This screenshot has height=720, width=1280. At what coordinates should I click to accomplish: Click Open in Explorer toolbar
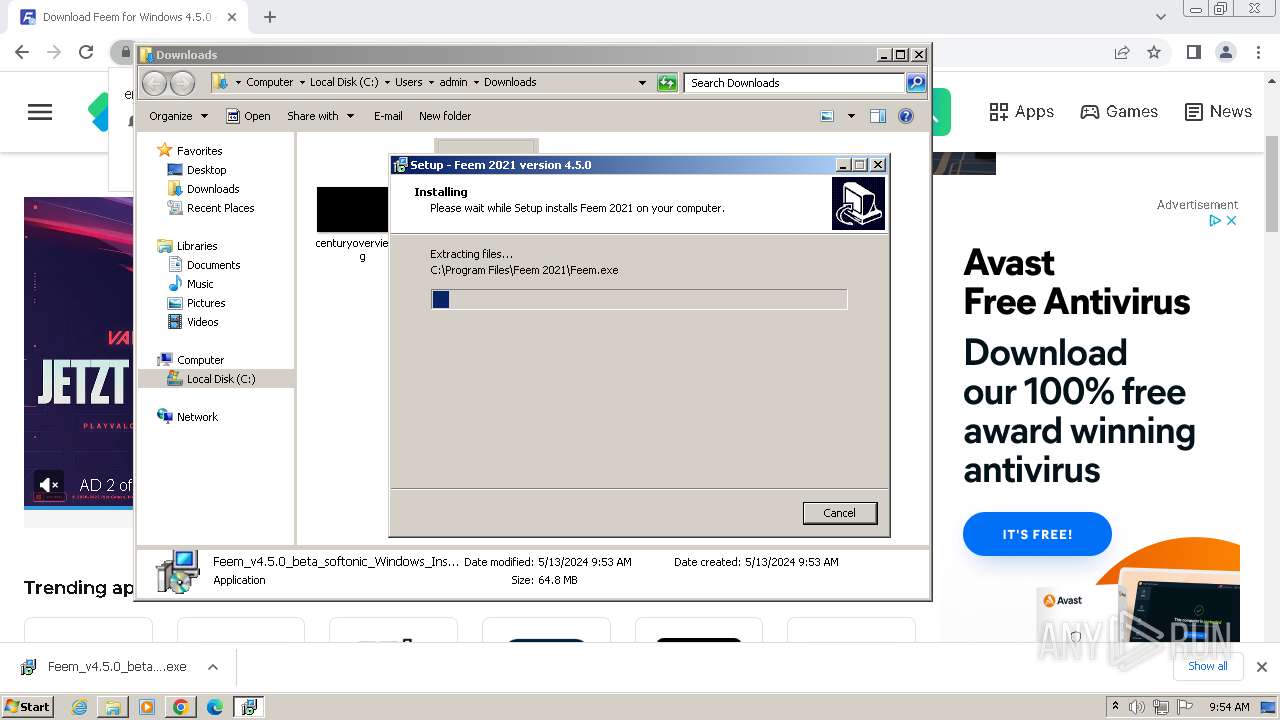(x=248, y=116)
